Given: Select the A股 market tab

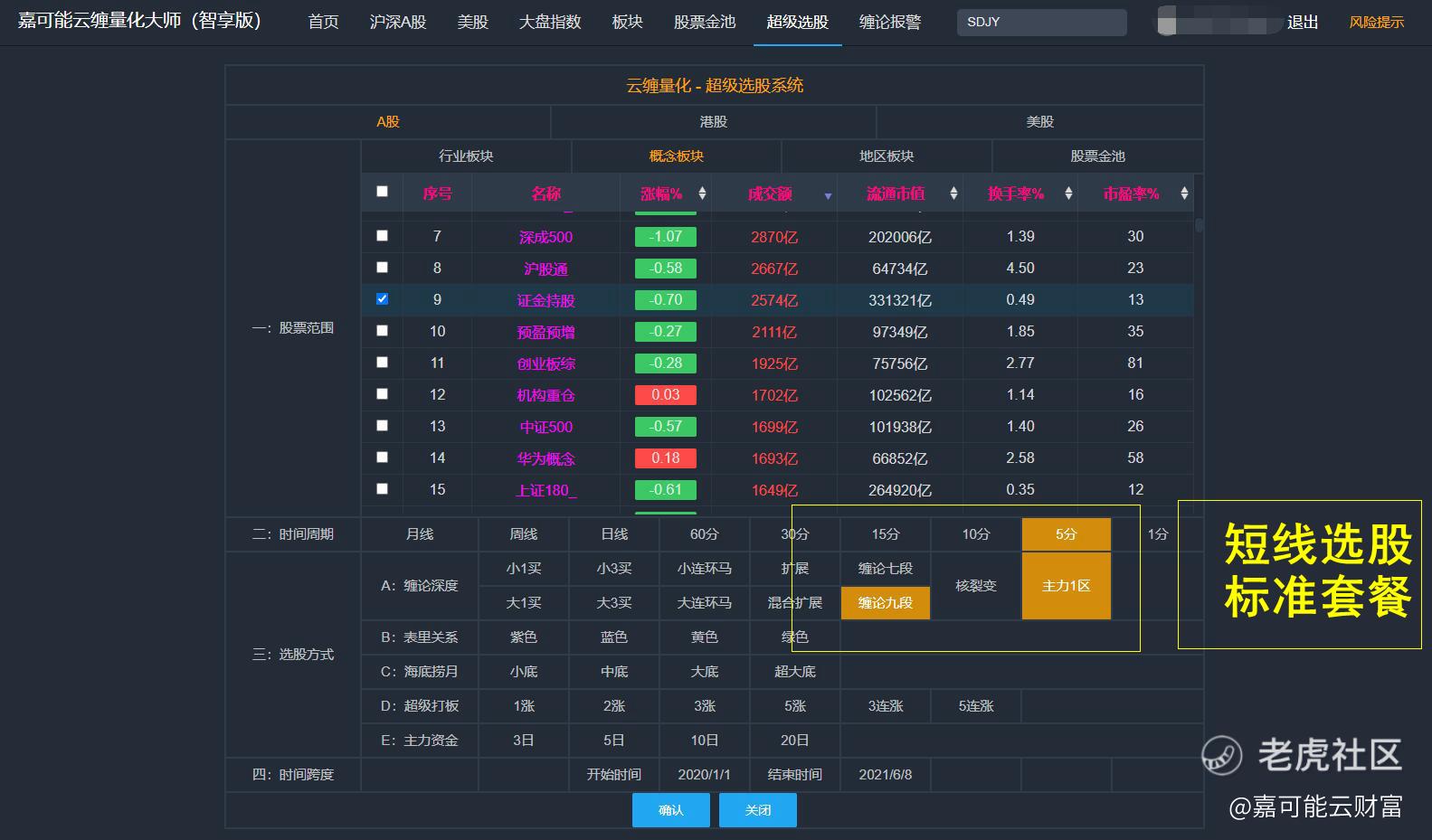Looking at the screenshot, I should click(388, 121).
